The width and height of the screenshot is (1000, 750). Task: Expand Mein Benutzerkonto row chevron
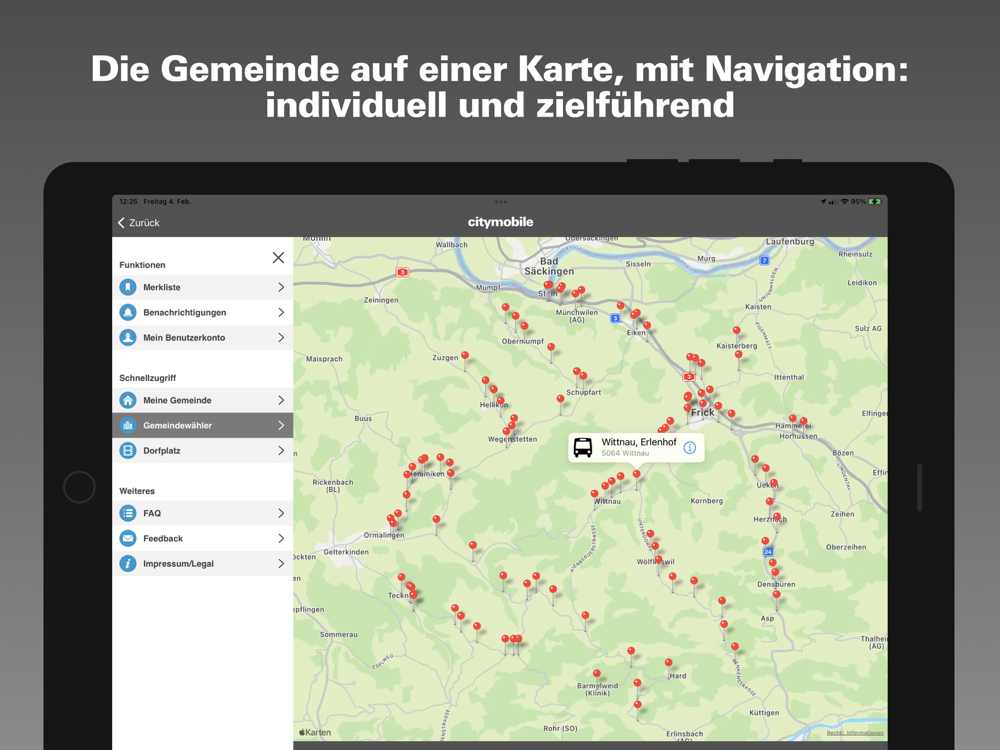click(281, 337)
